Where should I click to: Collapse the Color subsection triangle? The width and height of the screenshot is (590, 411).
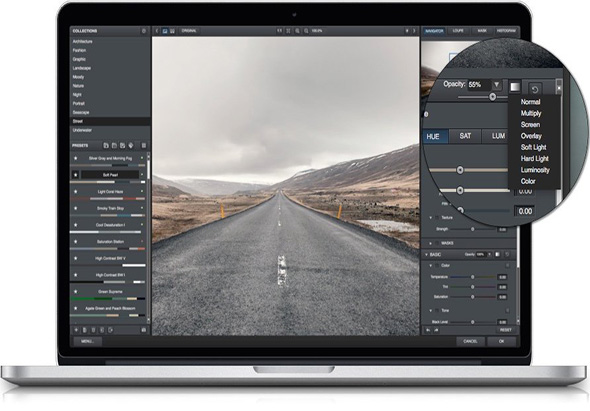tap(430, 265)
